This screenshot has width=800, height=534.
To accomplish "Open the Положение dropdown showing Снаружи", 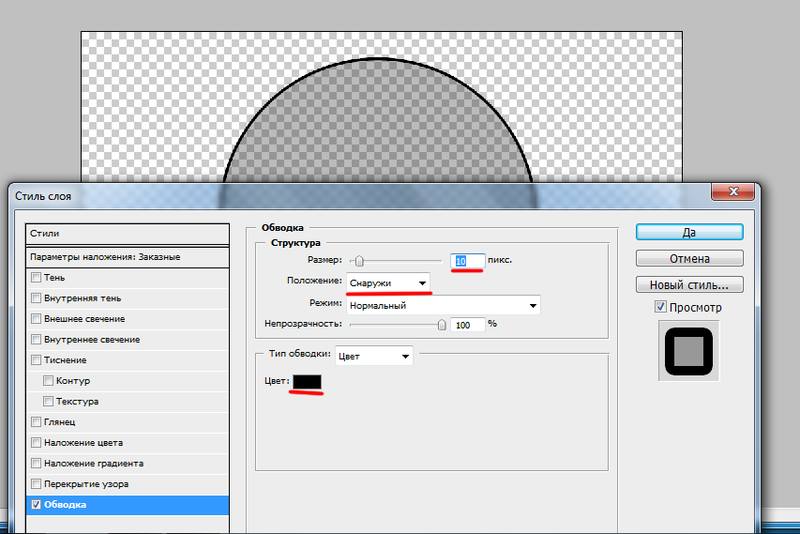I will 388,283.
